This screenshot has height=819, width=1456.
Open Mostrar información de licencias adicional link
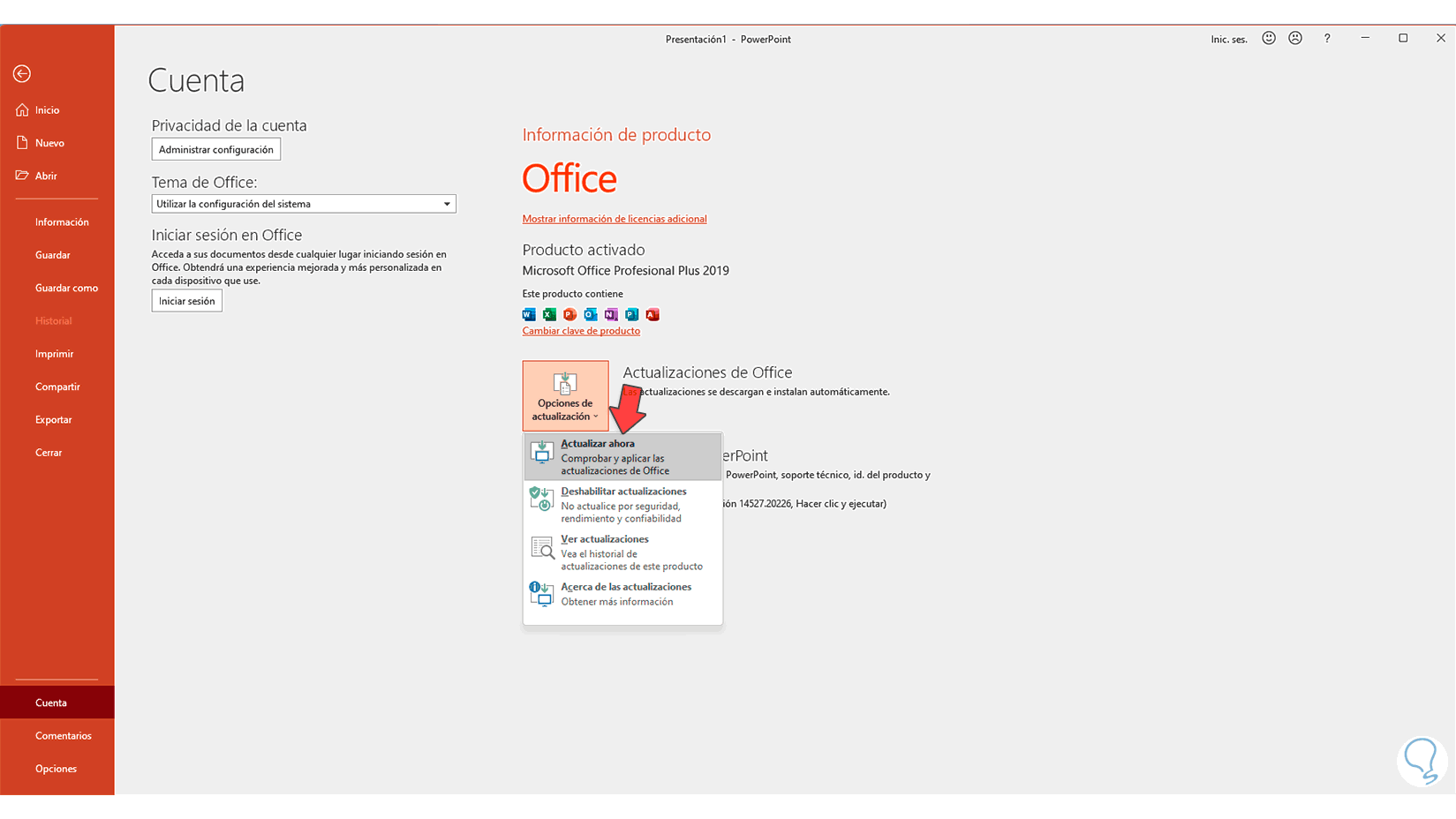coord(615,219)
